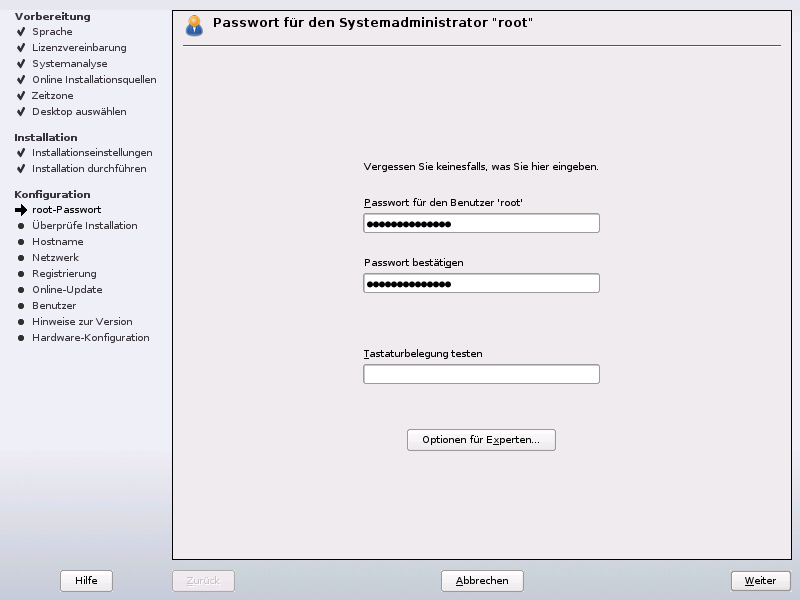The height and width of the screenshot is (600, 800).
Task: Click the Desktop auswählen step label
Action: point(79,112)
